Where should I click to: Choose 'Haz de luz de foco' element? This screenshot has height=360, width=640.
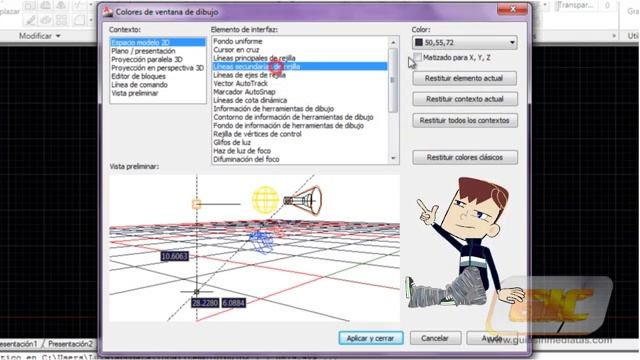click(x=242, y=151)
